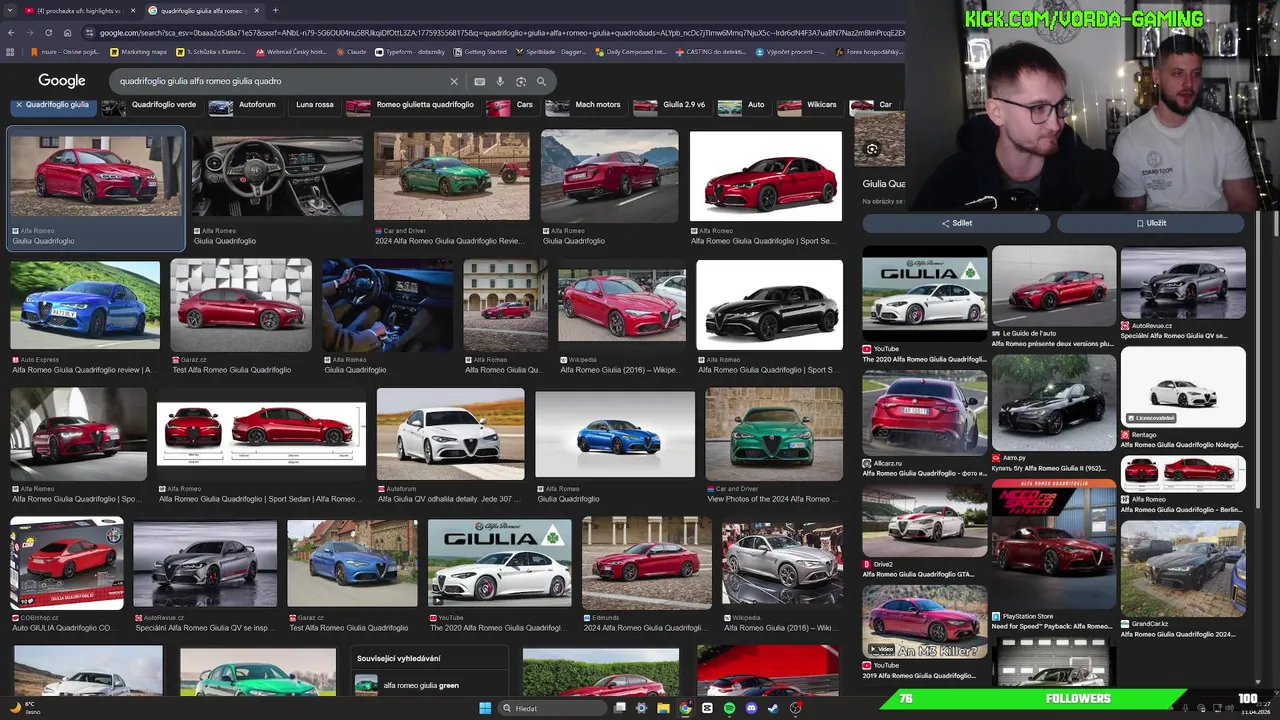Start voice search with microphone icon
Viewport: 1280px width, 720px height.
[x=500, y=81]
